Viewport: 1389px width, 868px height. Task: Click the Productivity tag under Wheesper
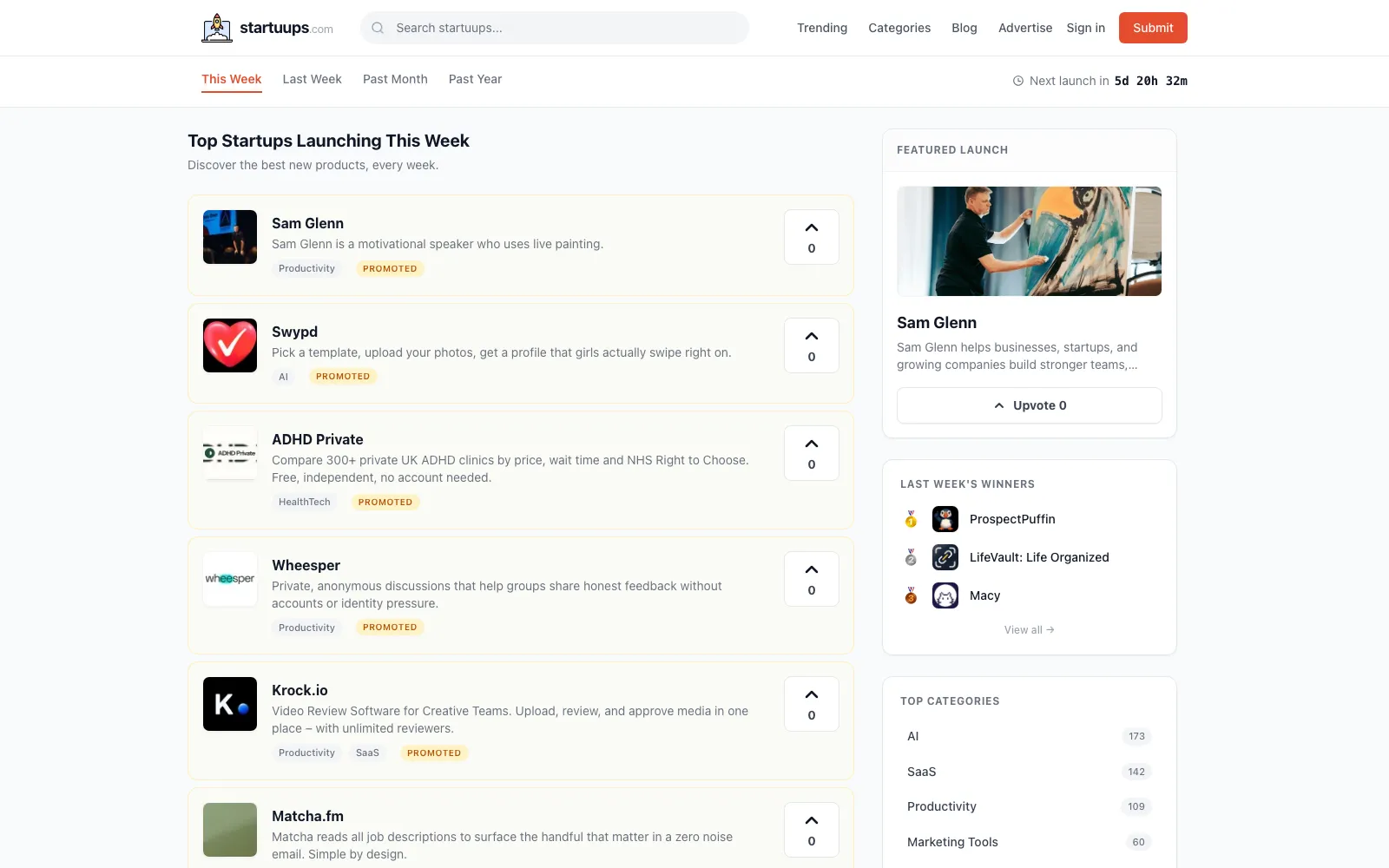[x=306, y=628]
